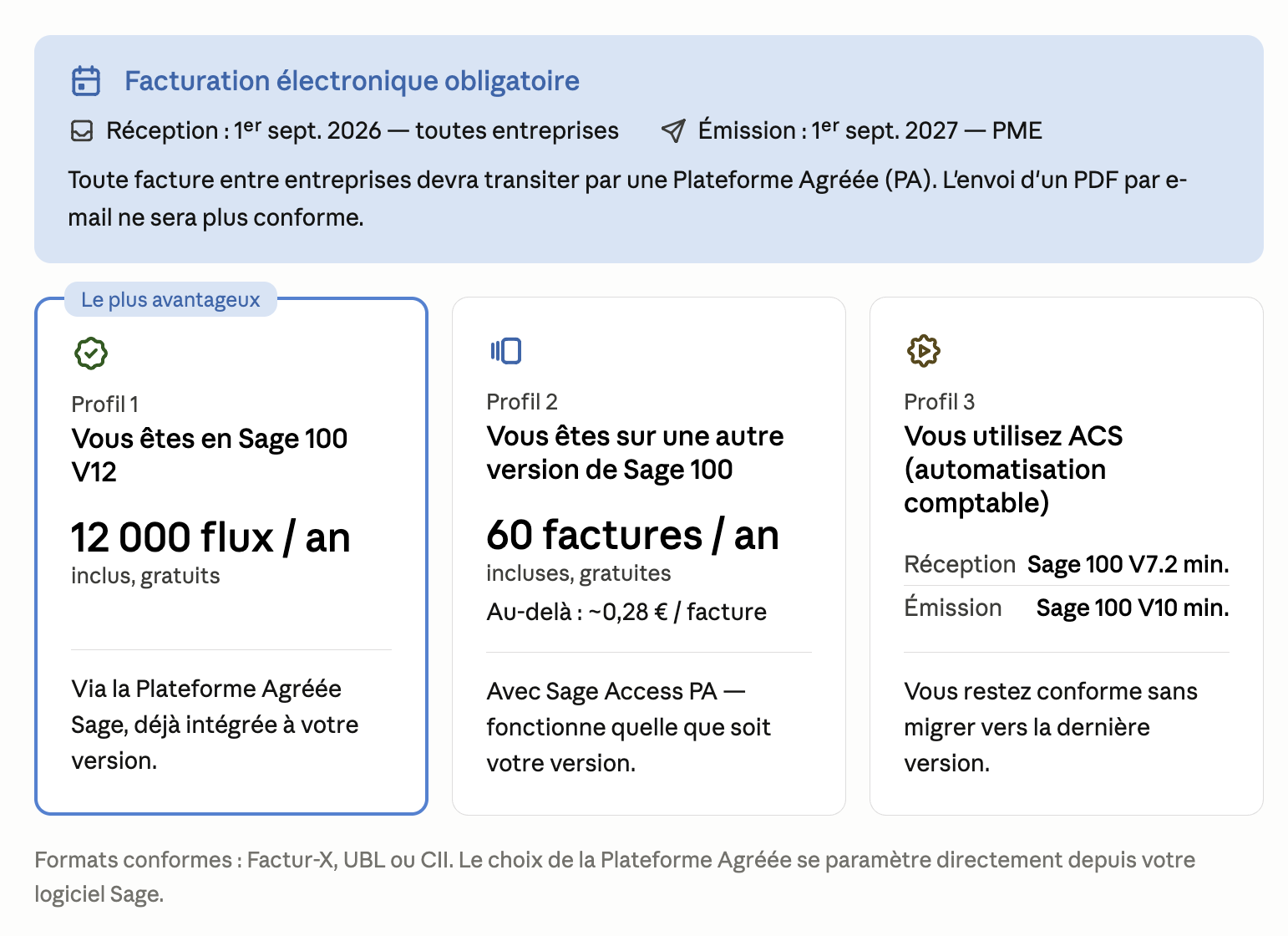The width and height of the screenshot is (1288, 936).
Task: Click the calendar icon beside the banner title
Action: pos(85,81)
